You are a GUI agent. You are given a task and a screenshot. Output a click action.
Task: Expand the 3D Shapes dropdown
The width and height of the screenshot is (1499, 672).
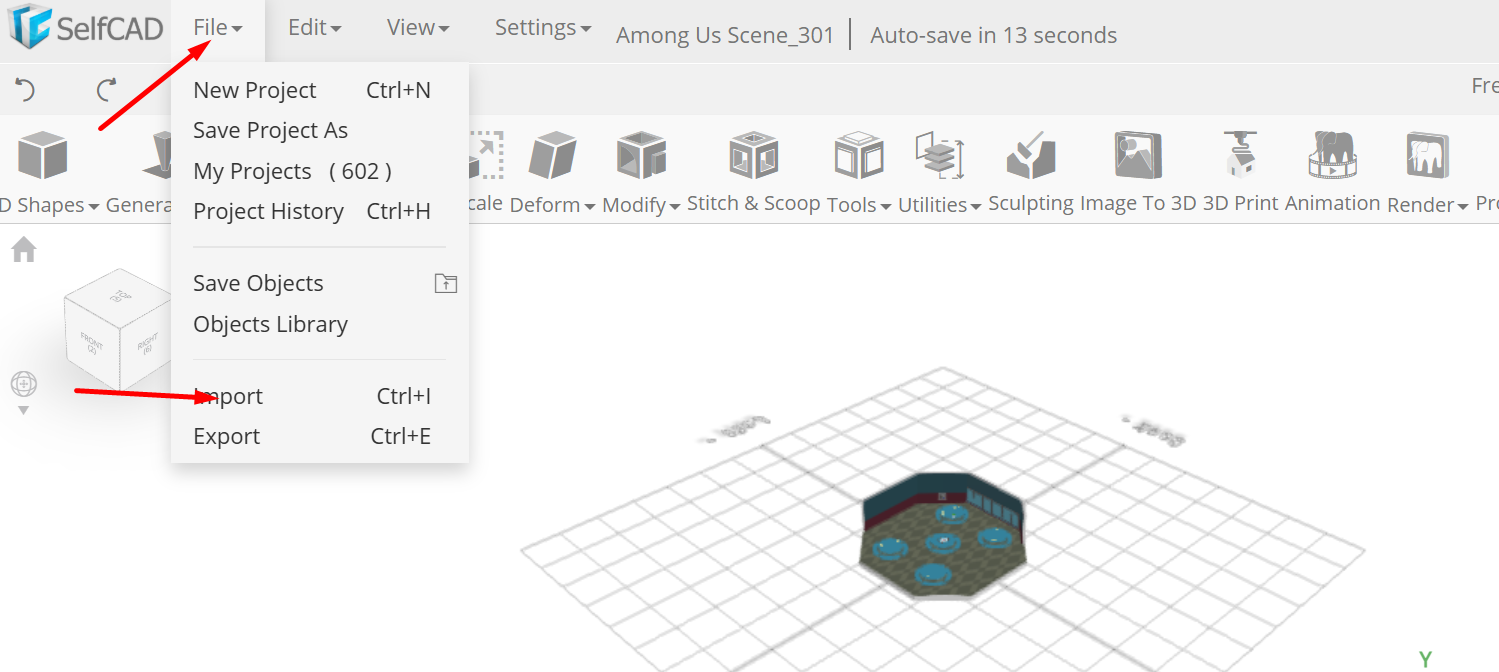pos(93,206)
